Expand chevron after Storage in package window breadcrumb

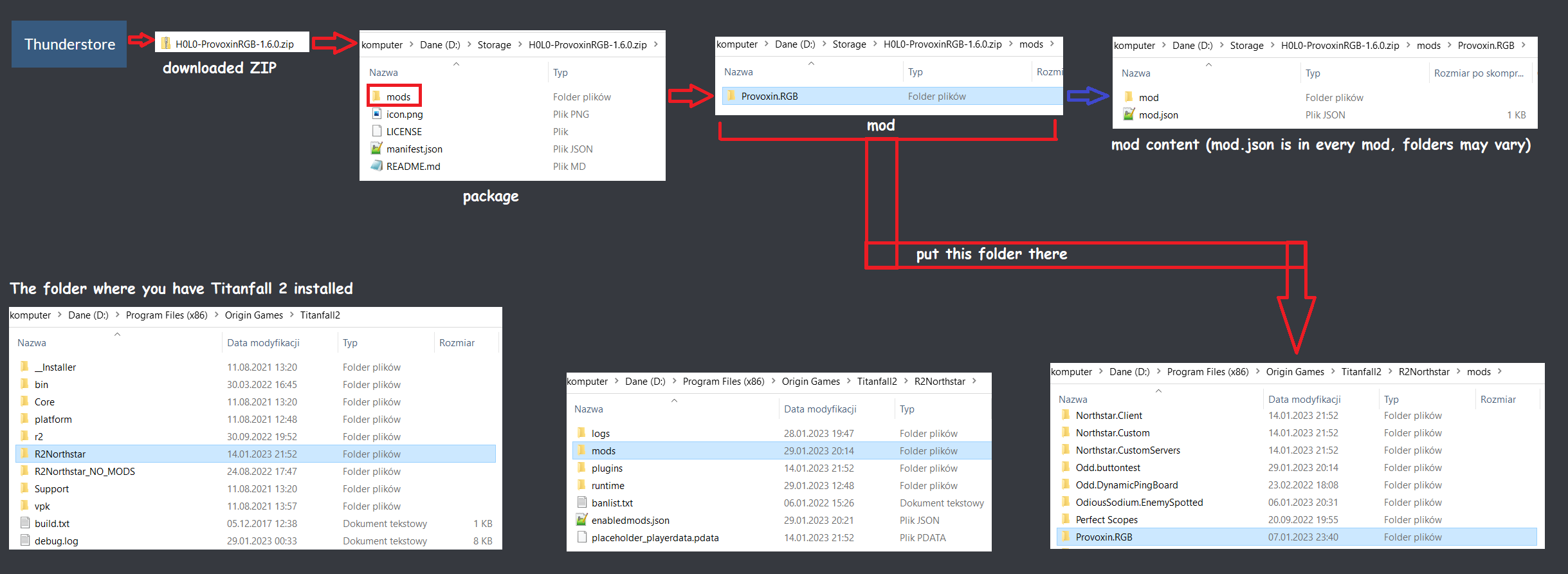click(x=520, y=44)
